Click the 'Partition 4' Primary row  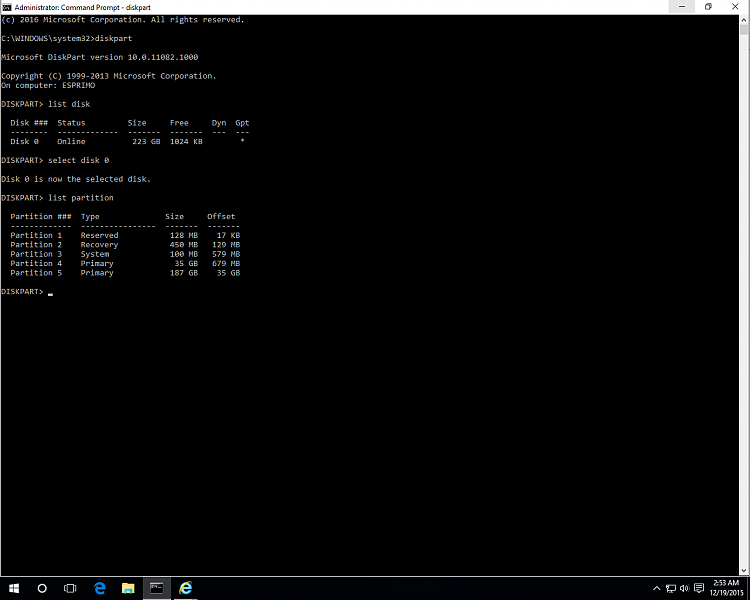tap(125, 263)
